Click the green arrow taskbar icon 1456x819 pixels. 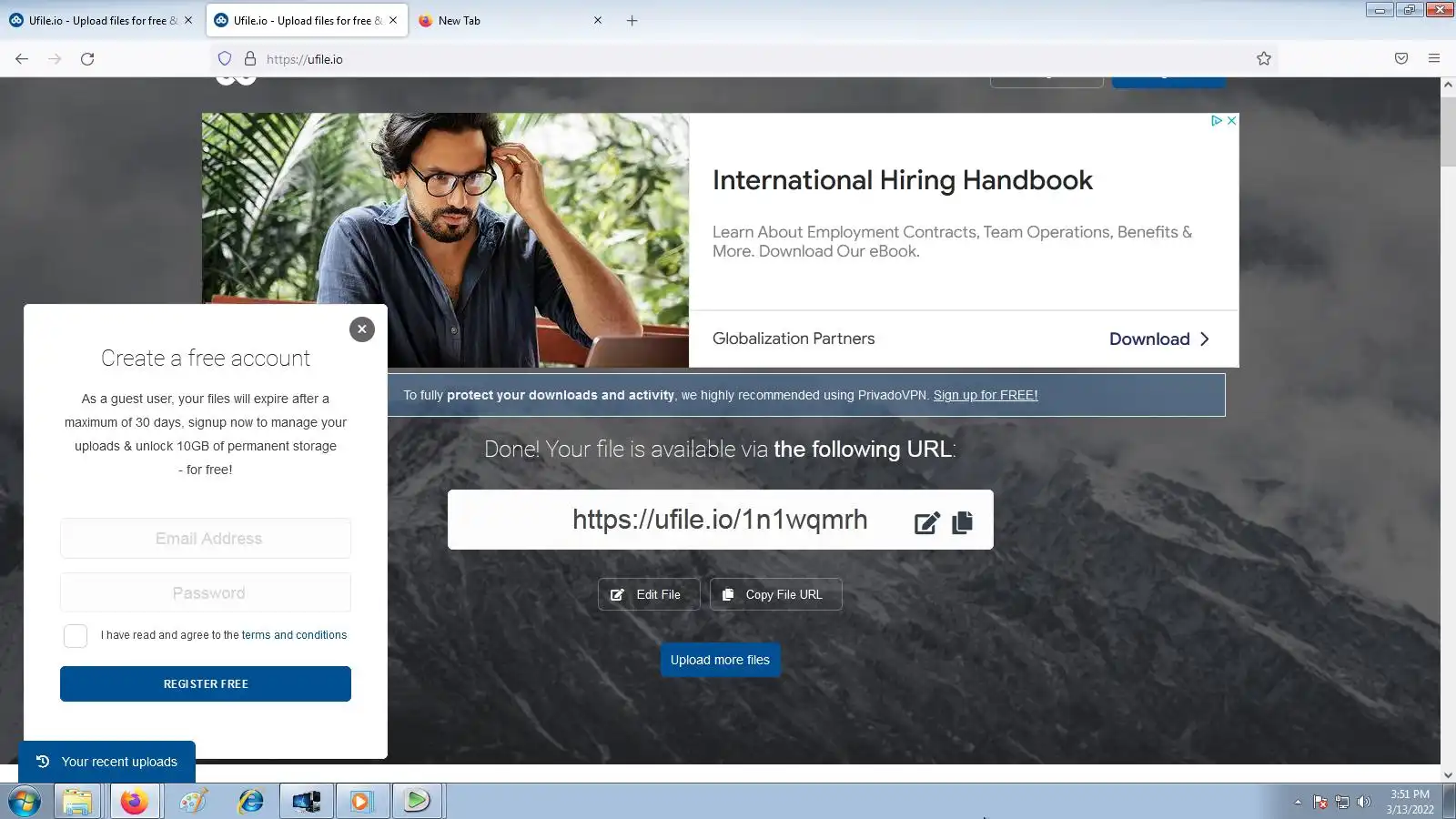pos(417,802)
